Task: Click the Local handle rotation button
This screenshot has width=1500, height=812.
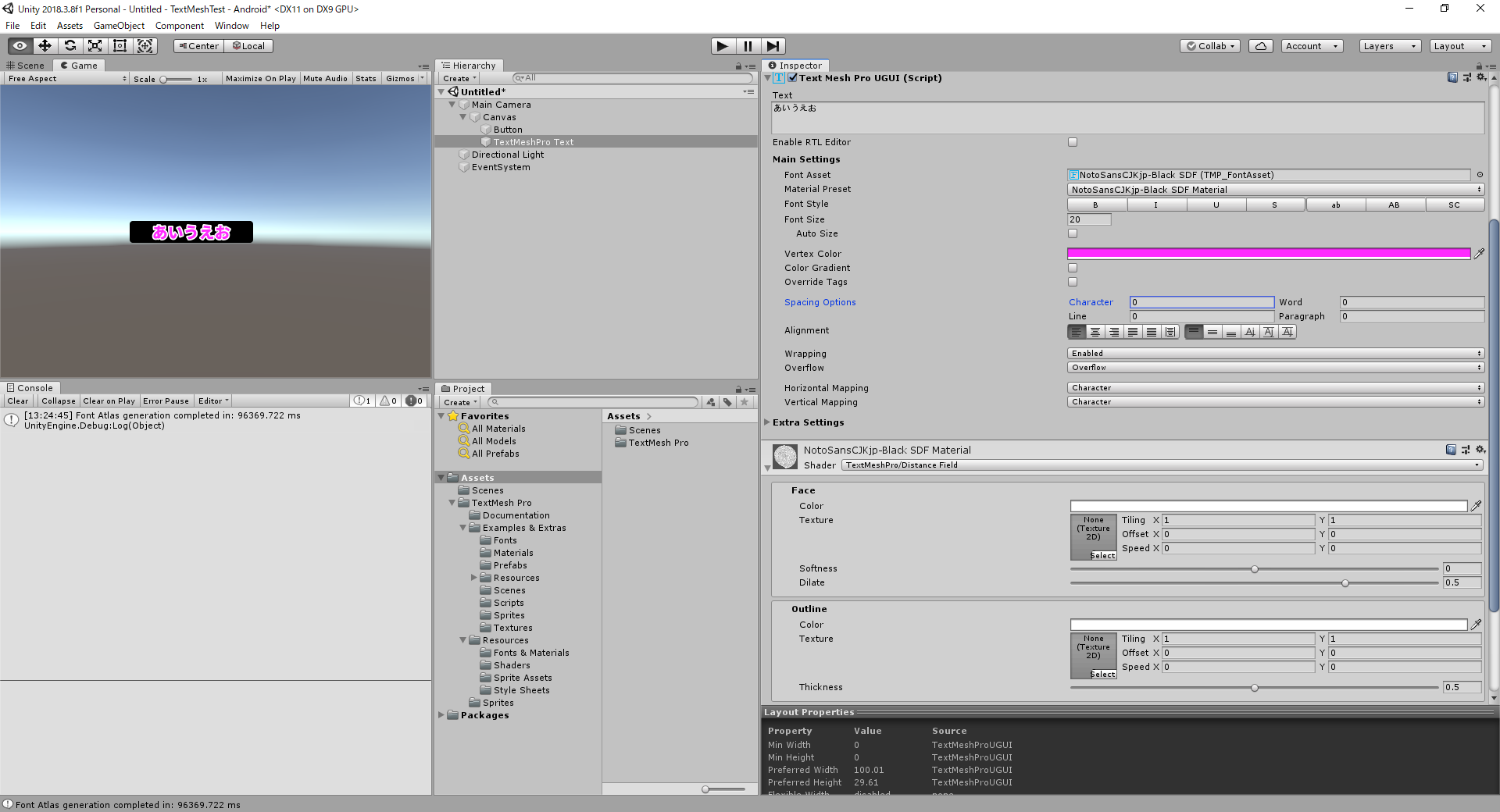Action: point(248,46)
